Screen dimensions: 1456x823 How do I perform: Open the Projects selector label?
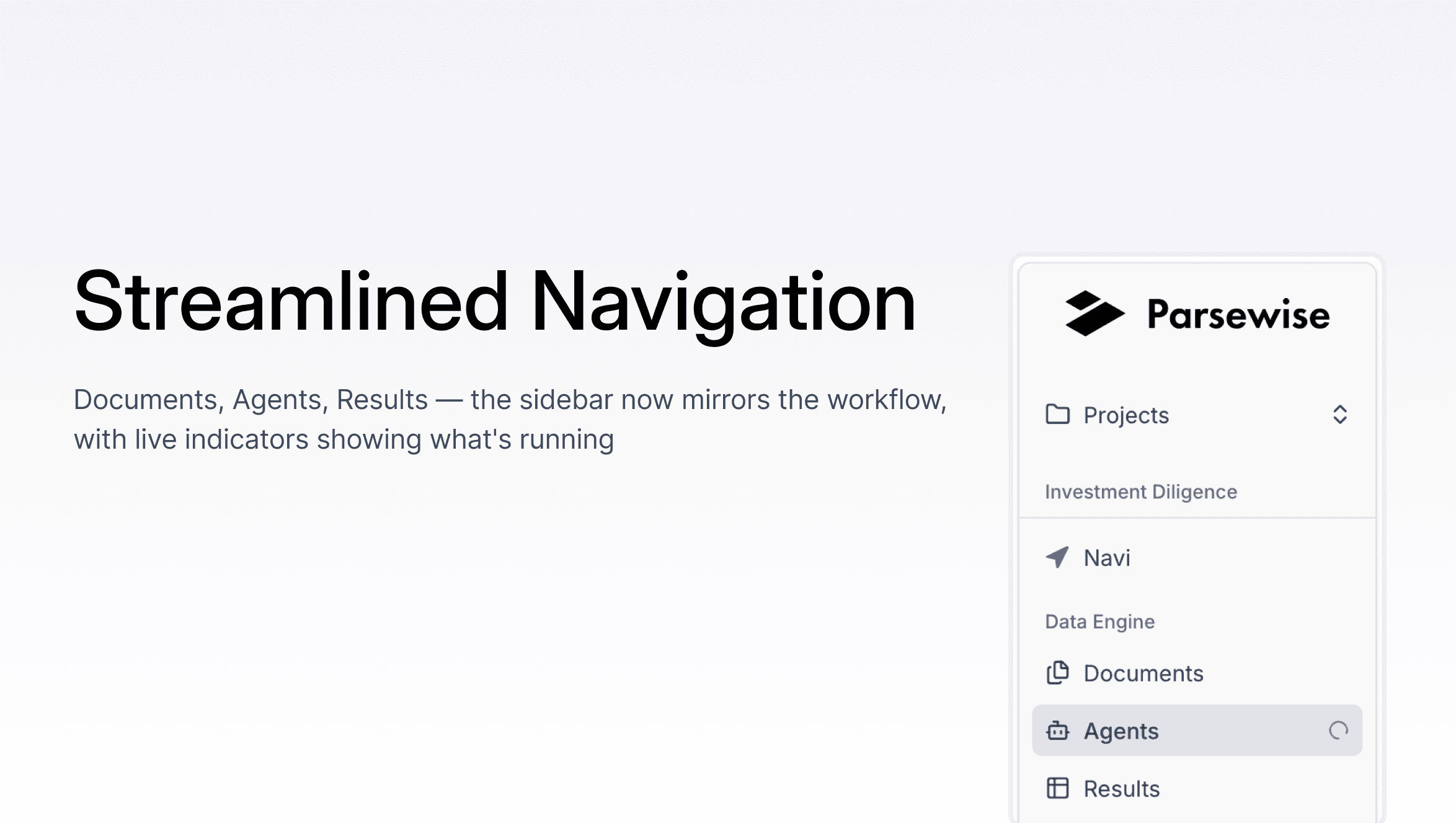click(x=1125, y=415)
